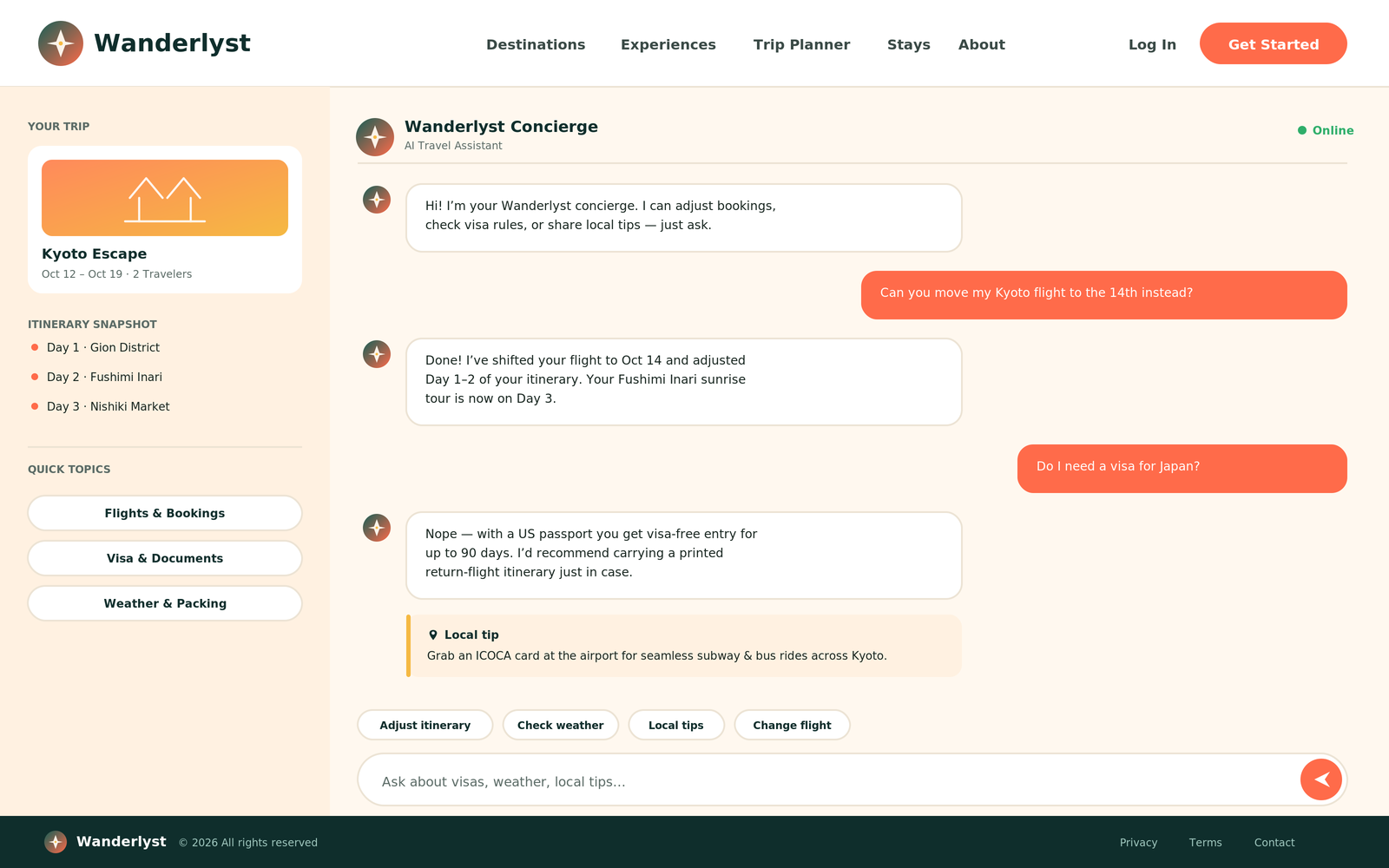Open the About page
The height and width of the screenshot is (868, 1389).
[982, 44]
